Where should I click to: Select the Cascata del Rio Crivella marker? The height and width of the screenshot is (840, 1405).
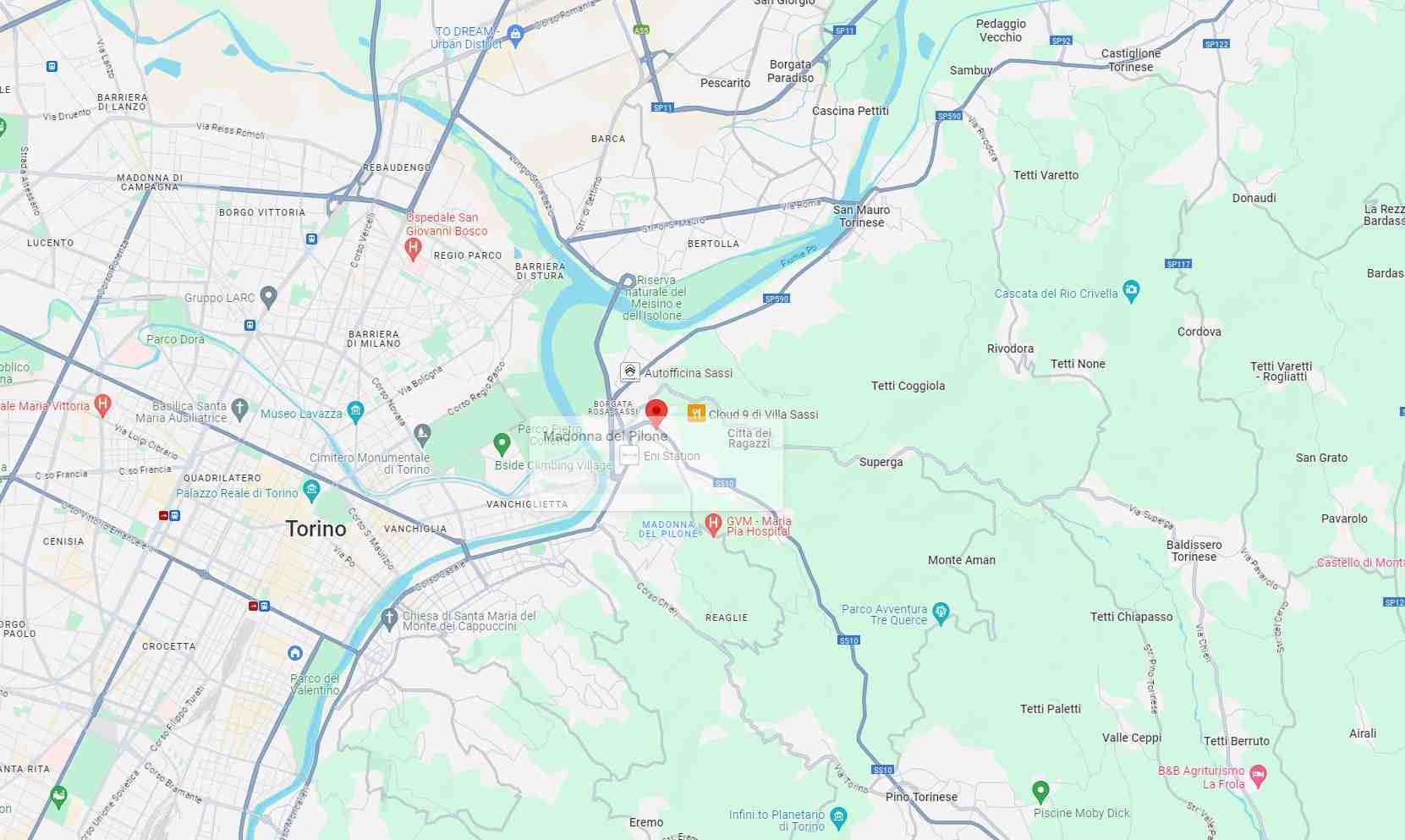(1131, 291)
